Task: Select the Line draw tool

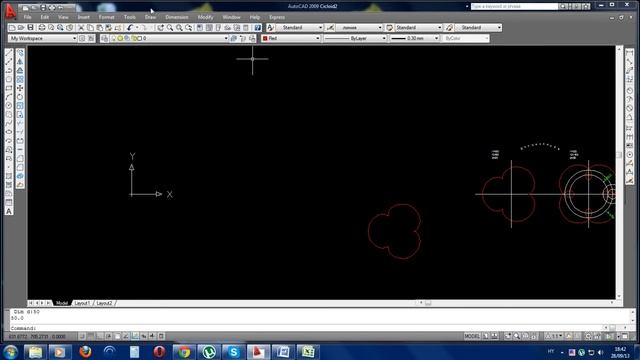Action: pos(9,53)
